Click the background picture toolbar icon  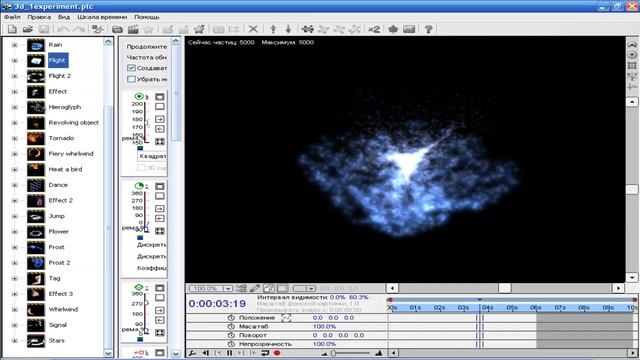(x=409, y=29)
